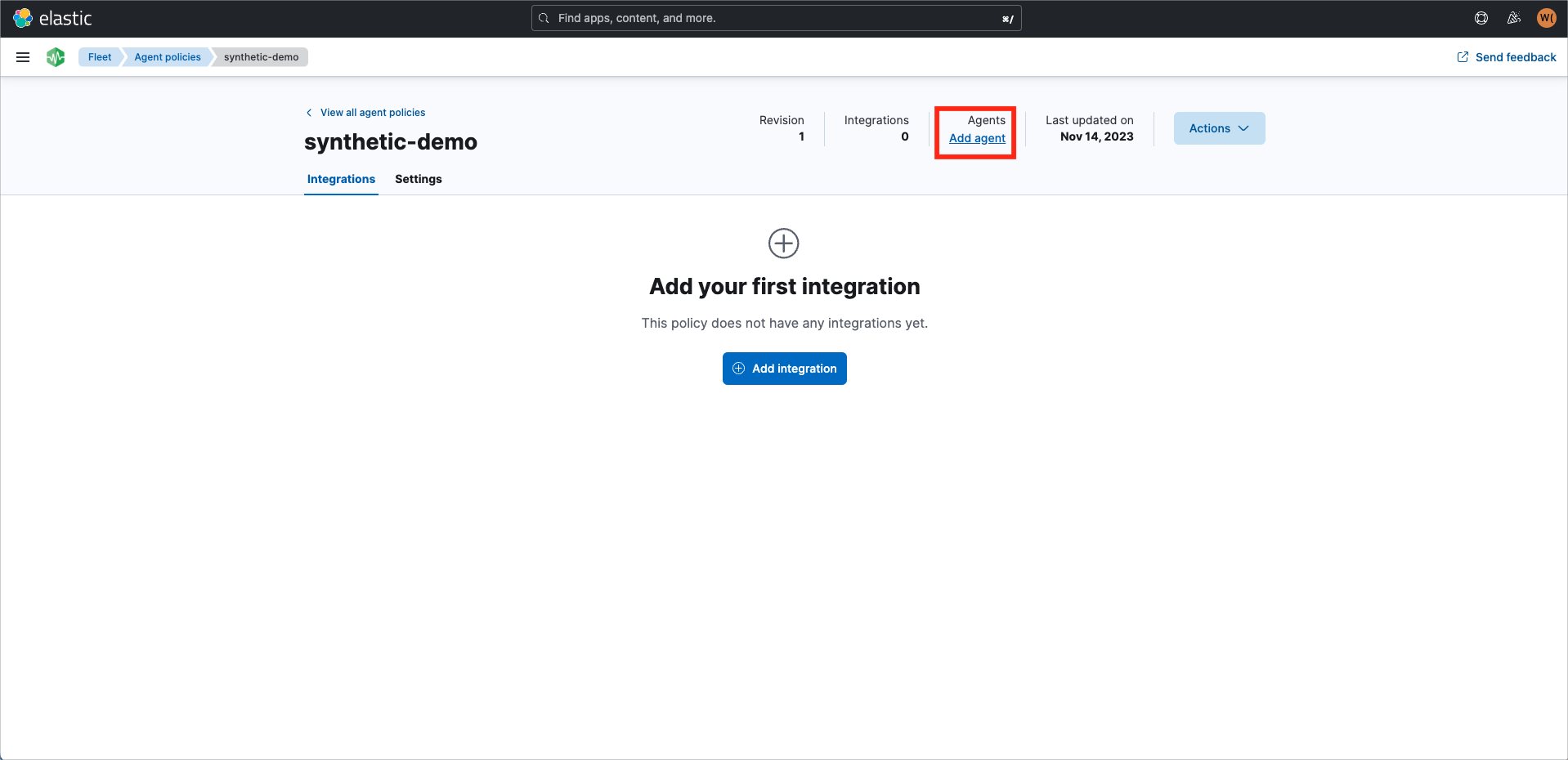Select the Integrations tab
1568x760 pixels.
[341, 179]
